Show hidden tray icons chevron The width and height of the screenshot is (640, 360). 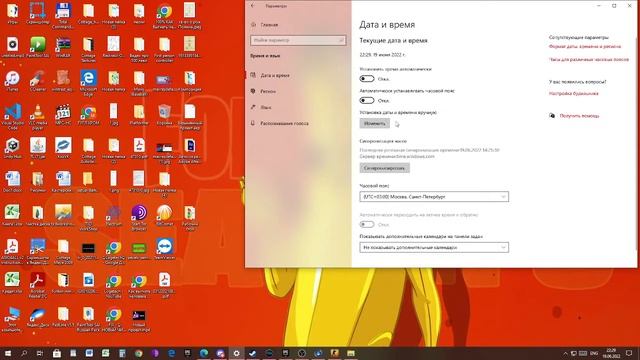coord(565,353)
